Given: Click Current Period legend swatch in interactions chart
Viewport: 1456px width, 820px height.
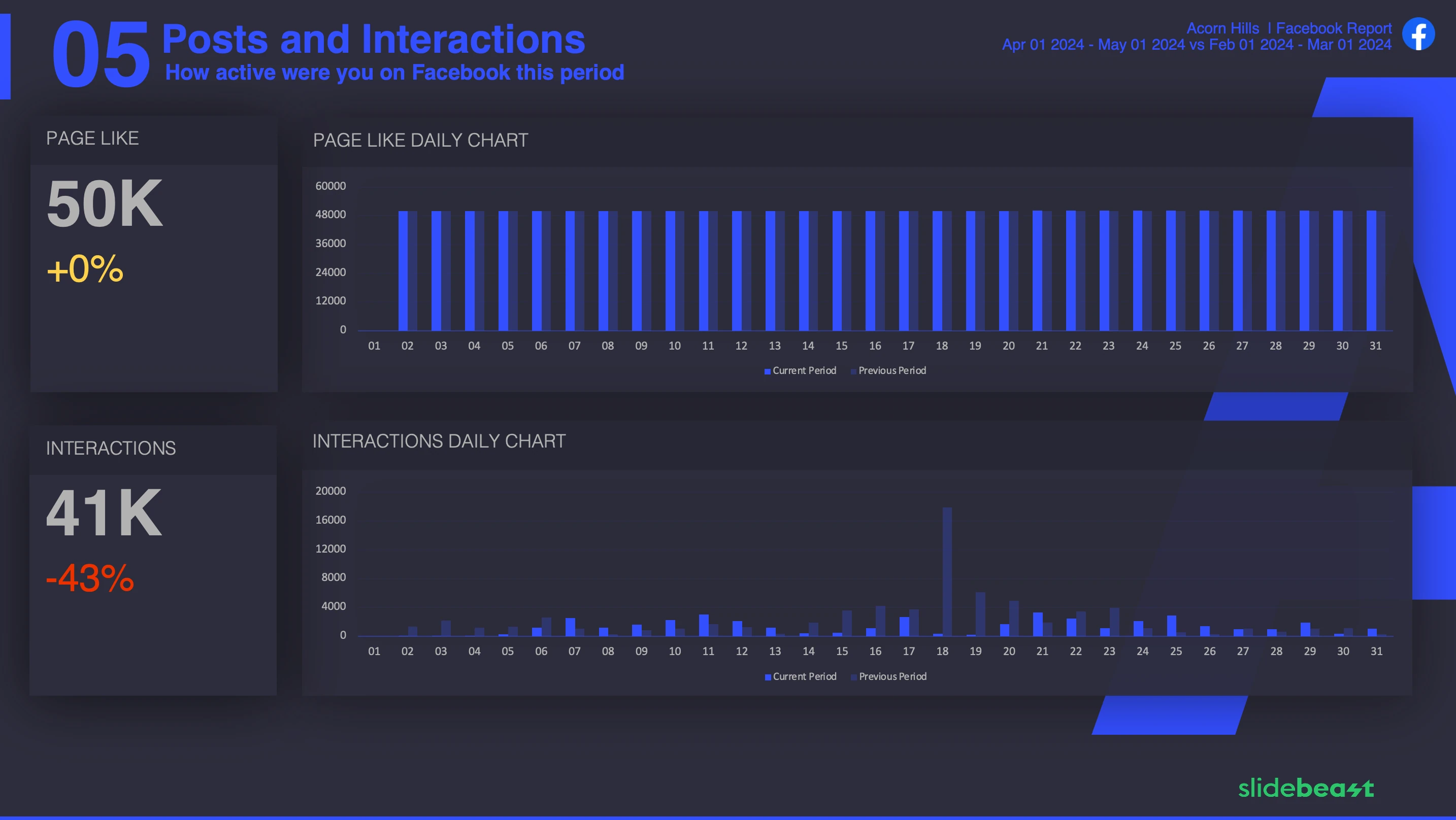Looking at the screenshot, I should [768, 677].
